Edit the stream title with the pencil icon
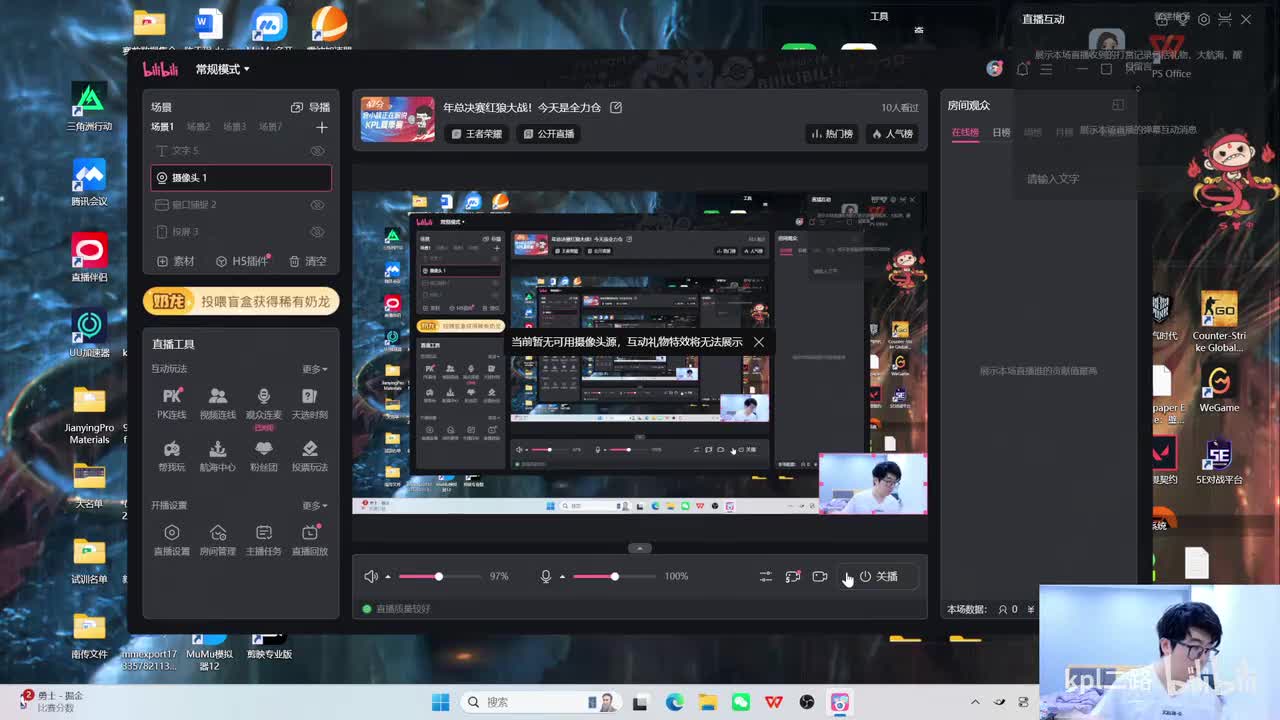 point(616,107)
